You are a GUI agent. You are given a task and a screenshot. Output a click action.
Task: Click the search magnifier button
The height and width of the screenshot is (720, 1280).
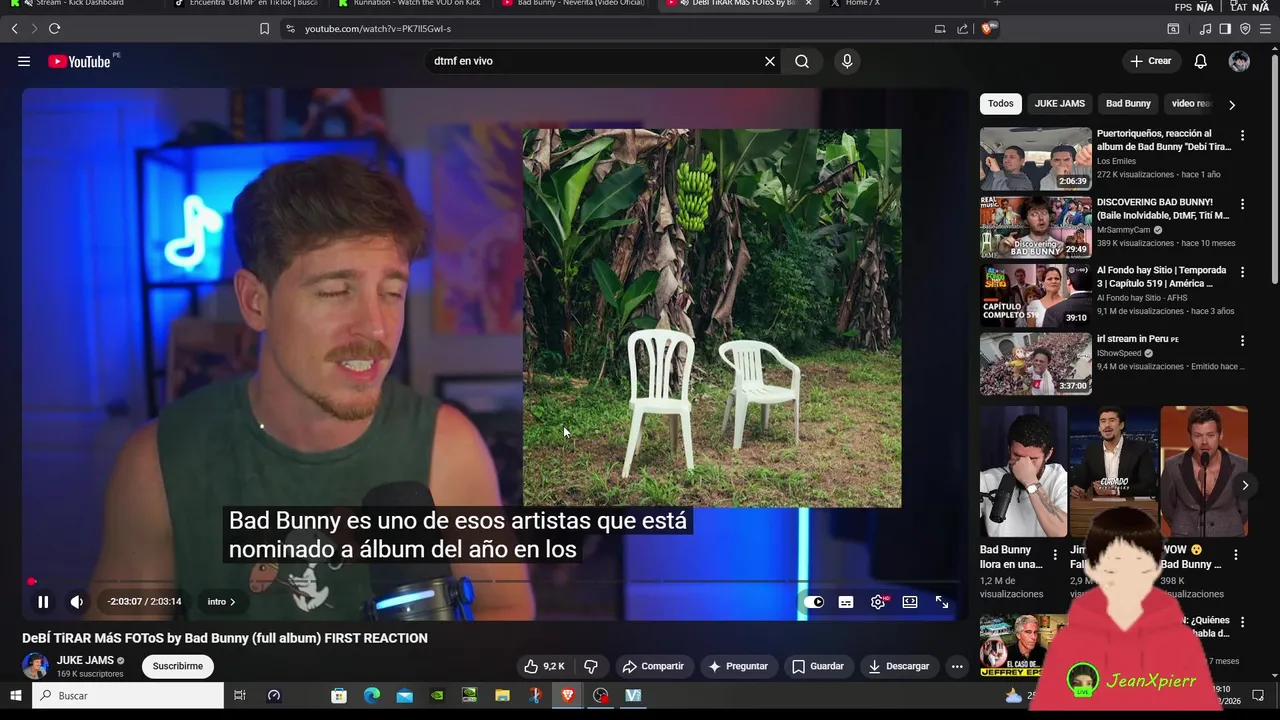[x=802, y=61]
